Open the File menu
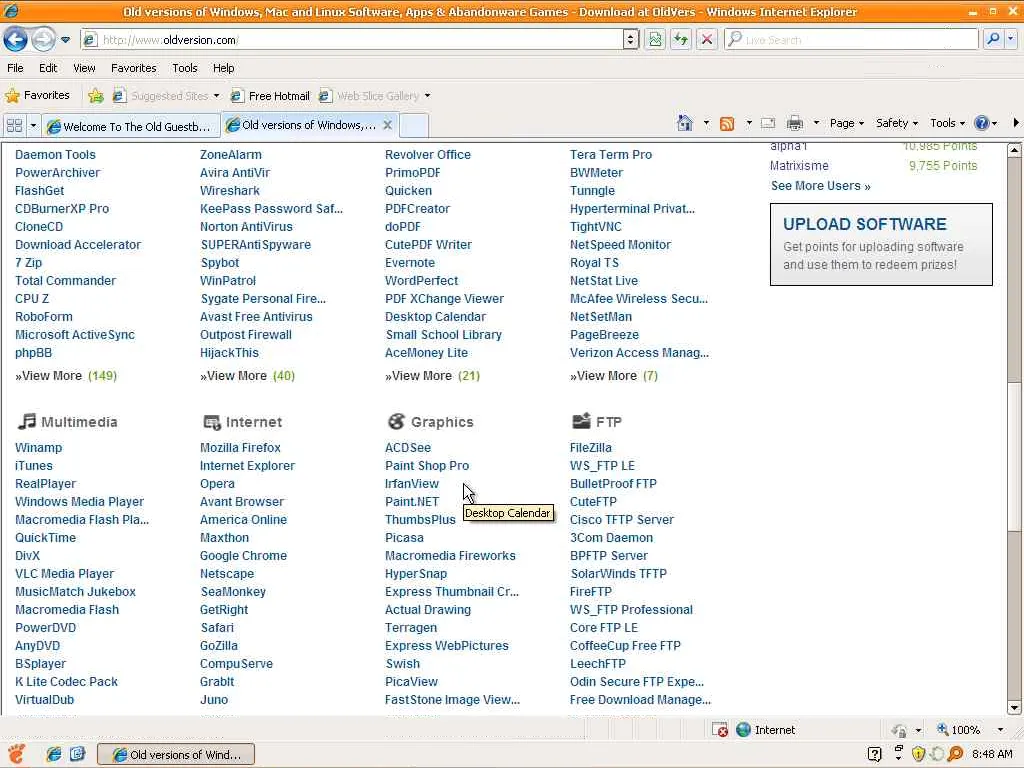 (15, 68)
